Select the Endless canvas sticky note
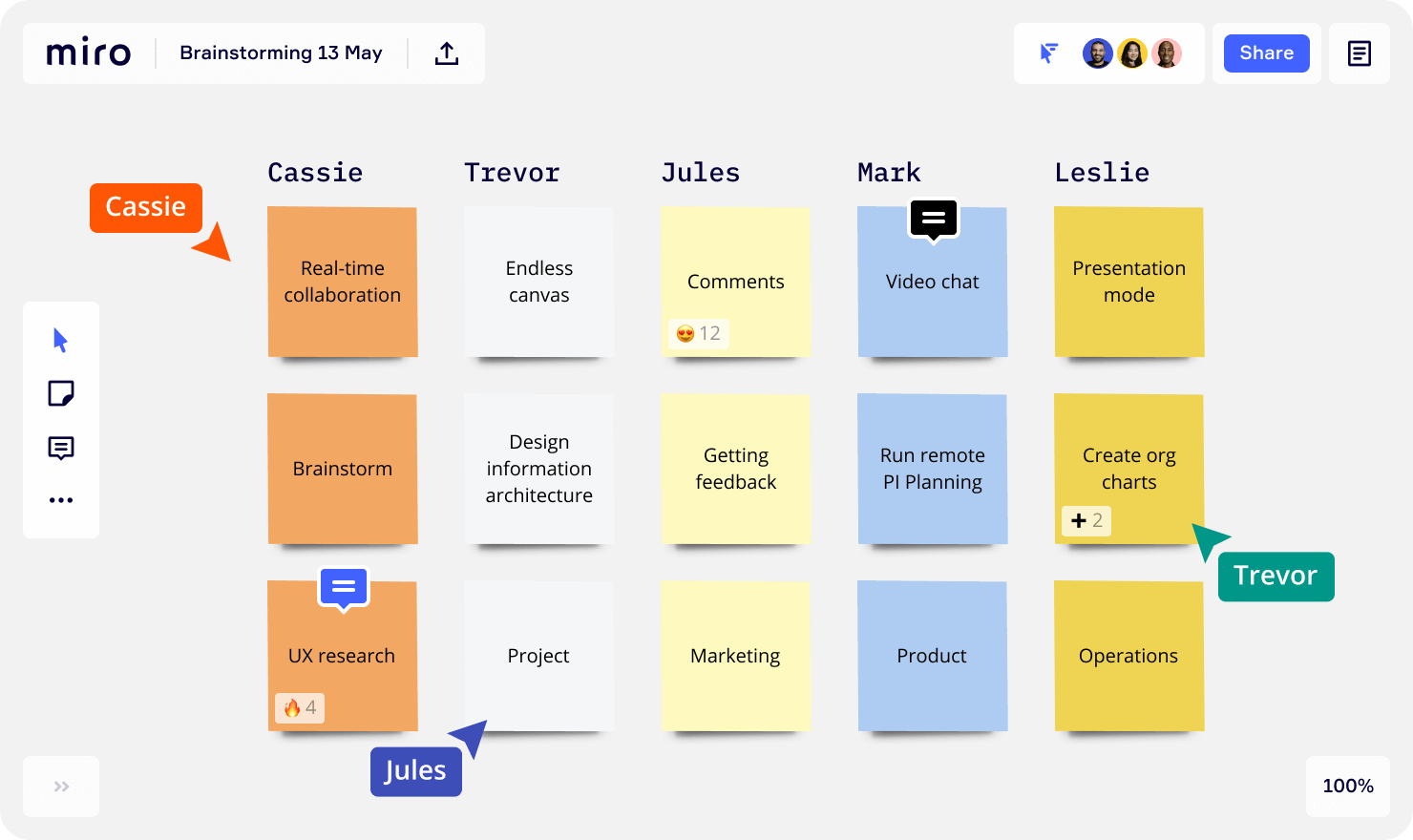This screenshot has width=1413, height=840. point(538,282)
